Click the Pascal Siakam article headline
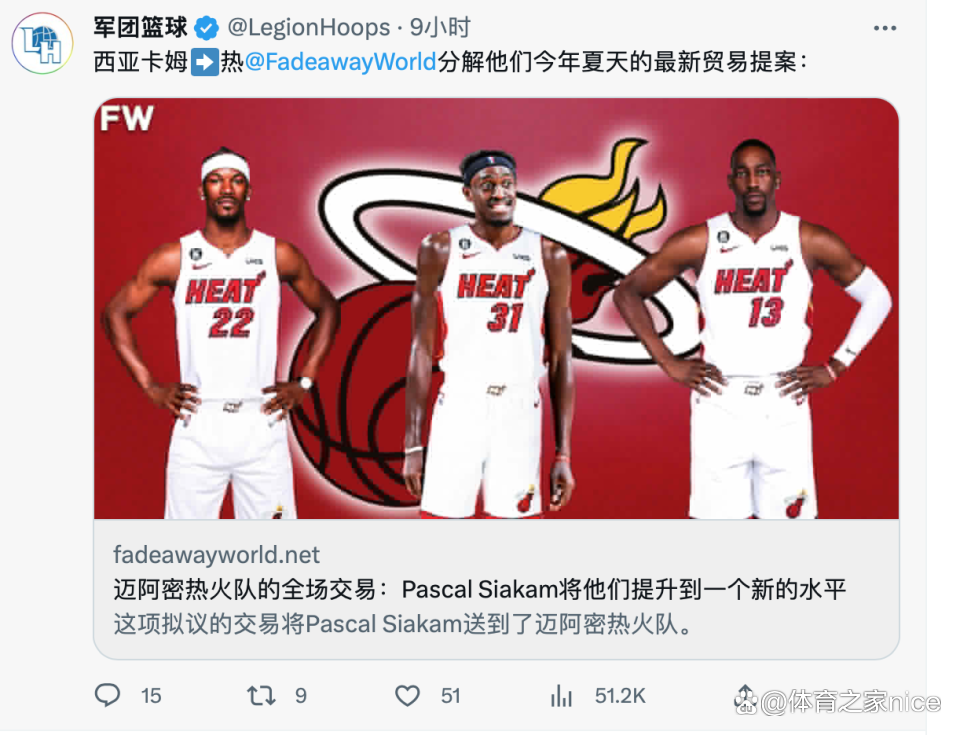The image size is (960, 735). pyautogui.click(x=479, y=590)
